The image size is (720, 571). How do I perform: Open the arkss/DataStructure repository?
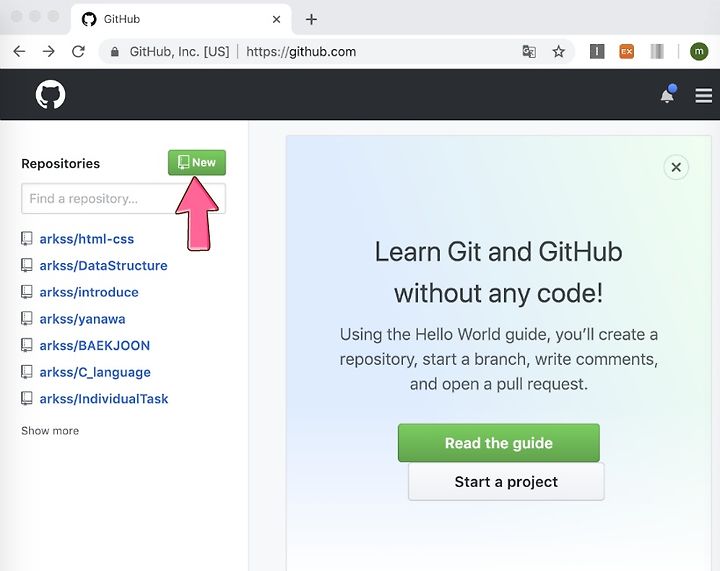click(x=103, y=265)
